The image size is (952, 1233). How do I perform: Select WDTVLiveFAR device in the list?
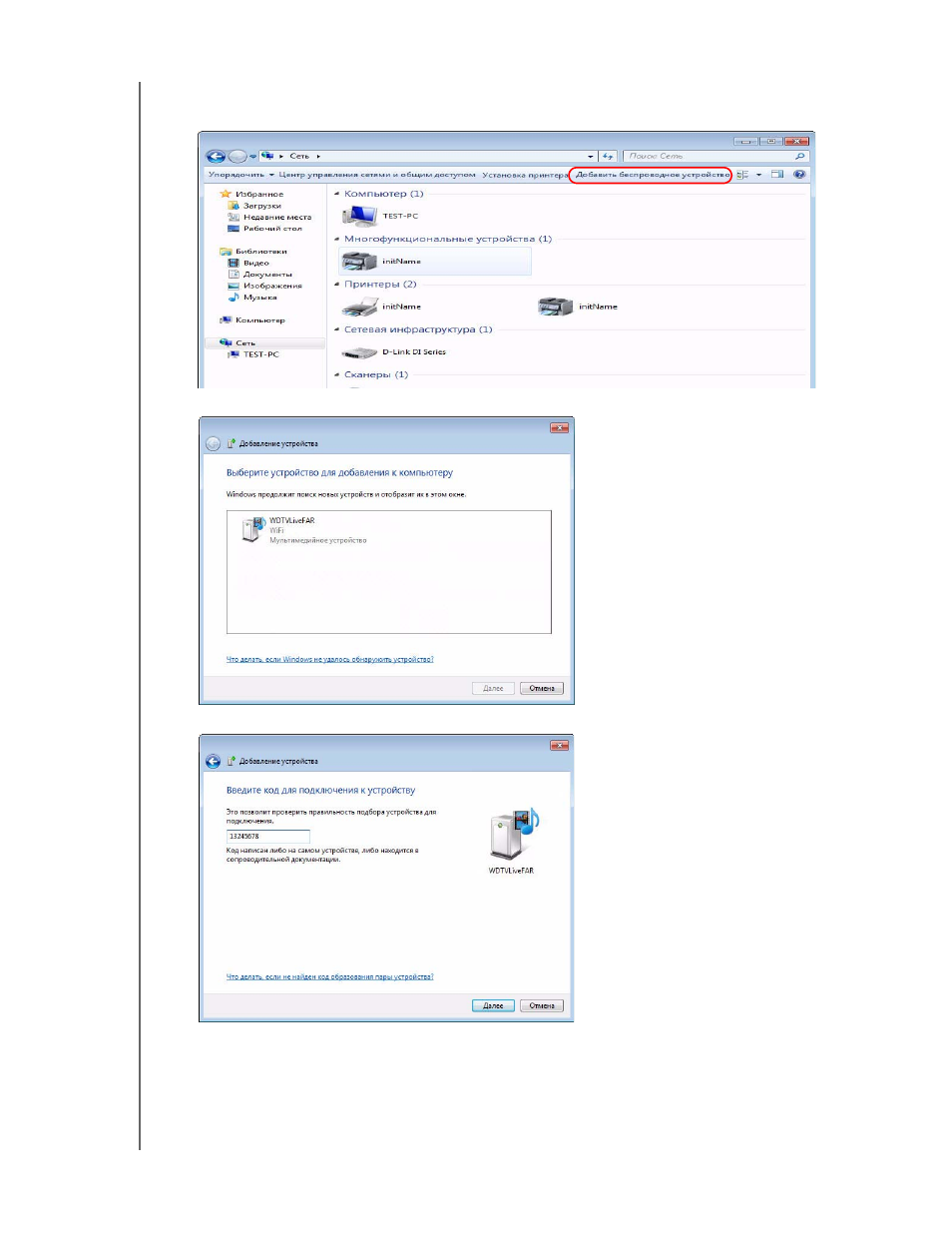(305, 530)
